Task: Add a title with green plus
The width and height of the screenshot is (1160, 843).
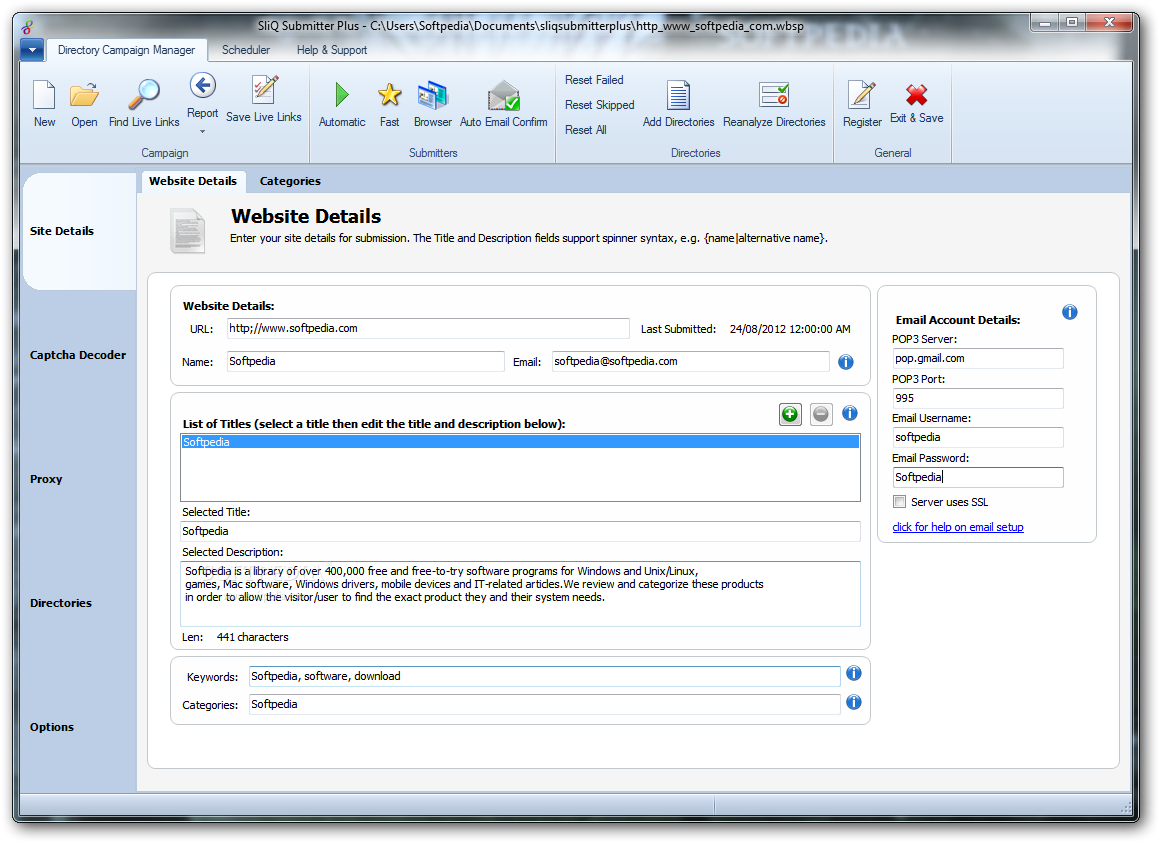Action: [790, 414]
